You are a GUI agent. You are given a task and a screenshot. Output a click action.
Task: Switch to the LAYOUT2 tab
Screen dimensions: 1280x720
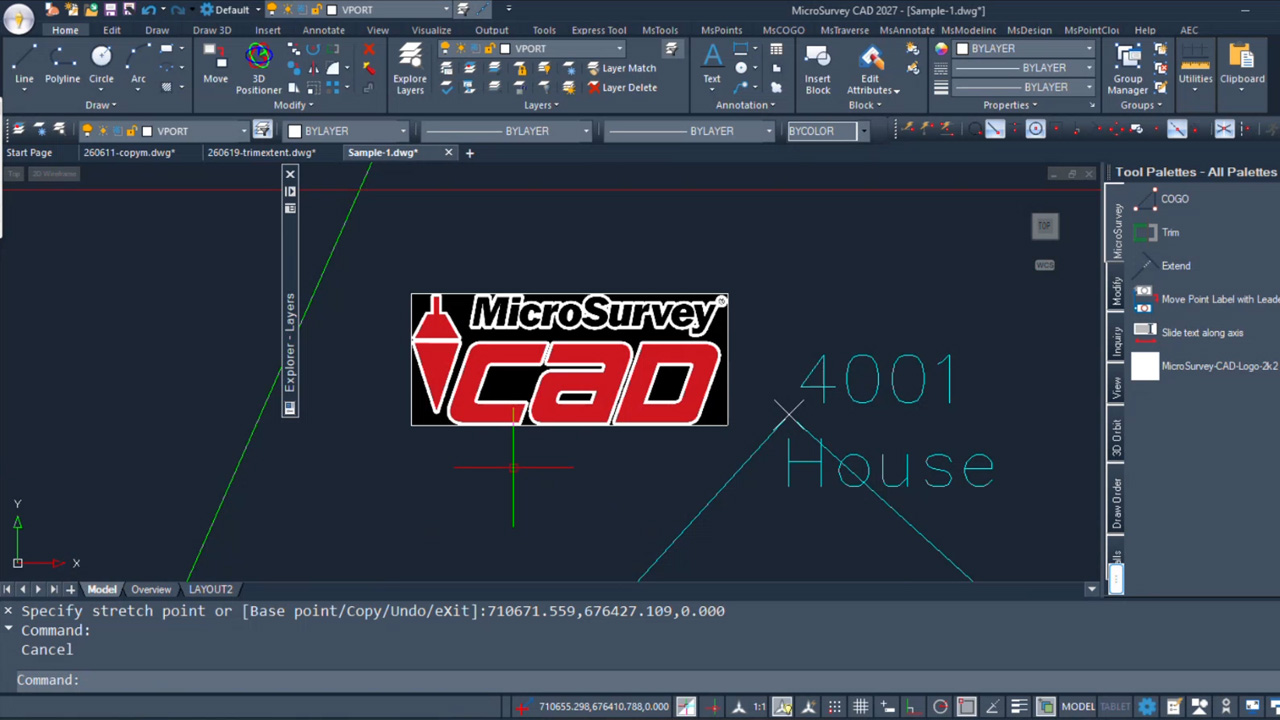[210, 590]
